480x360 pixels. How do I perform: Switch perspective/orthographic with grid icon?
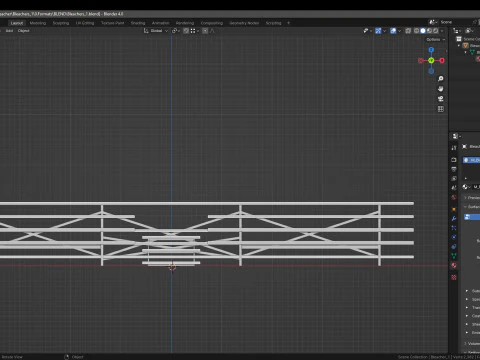tap(441, 109)
